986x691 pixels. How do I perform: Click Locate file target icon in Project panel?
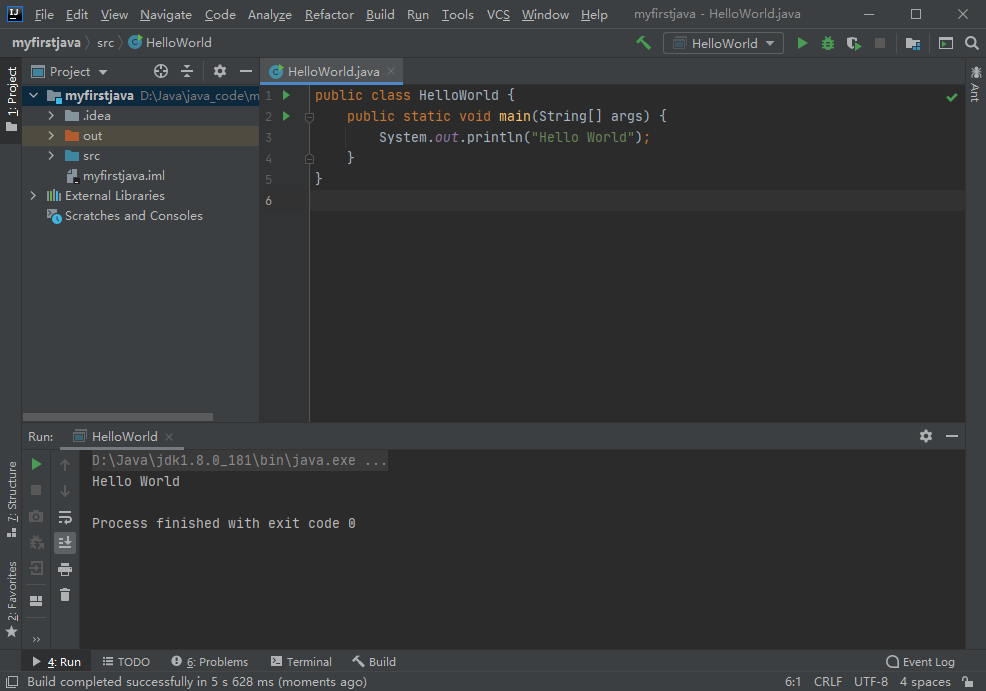(x=161, y=71)
